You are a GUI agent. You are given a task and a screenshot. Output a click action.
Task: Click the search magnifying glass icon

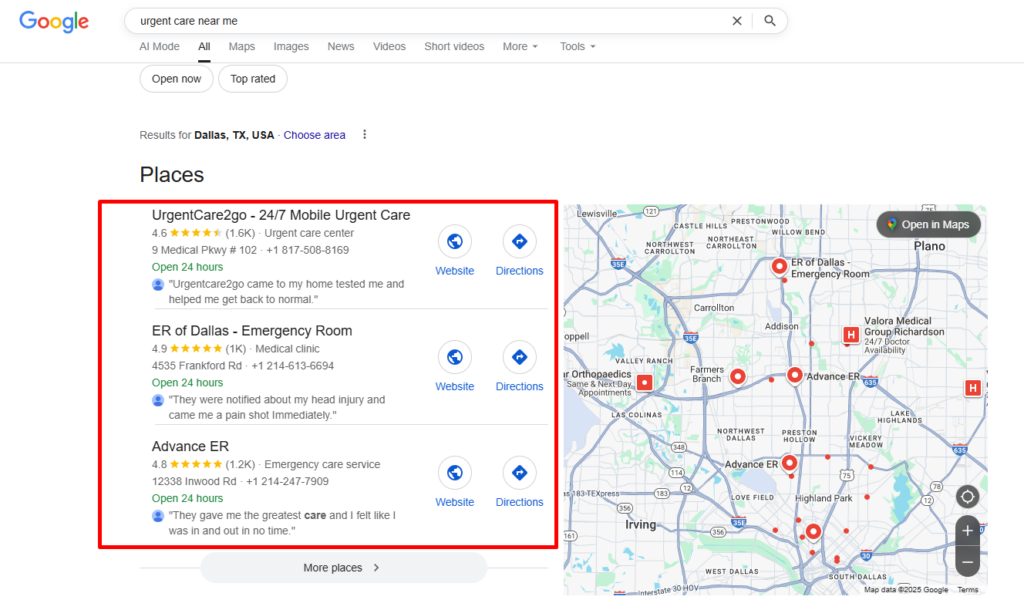768,20
